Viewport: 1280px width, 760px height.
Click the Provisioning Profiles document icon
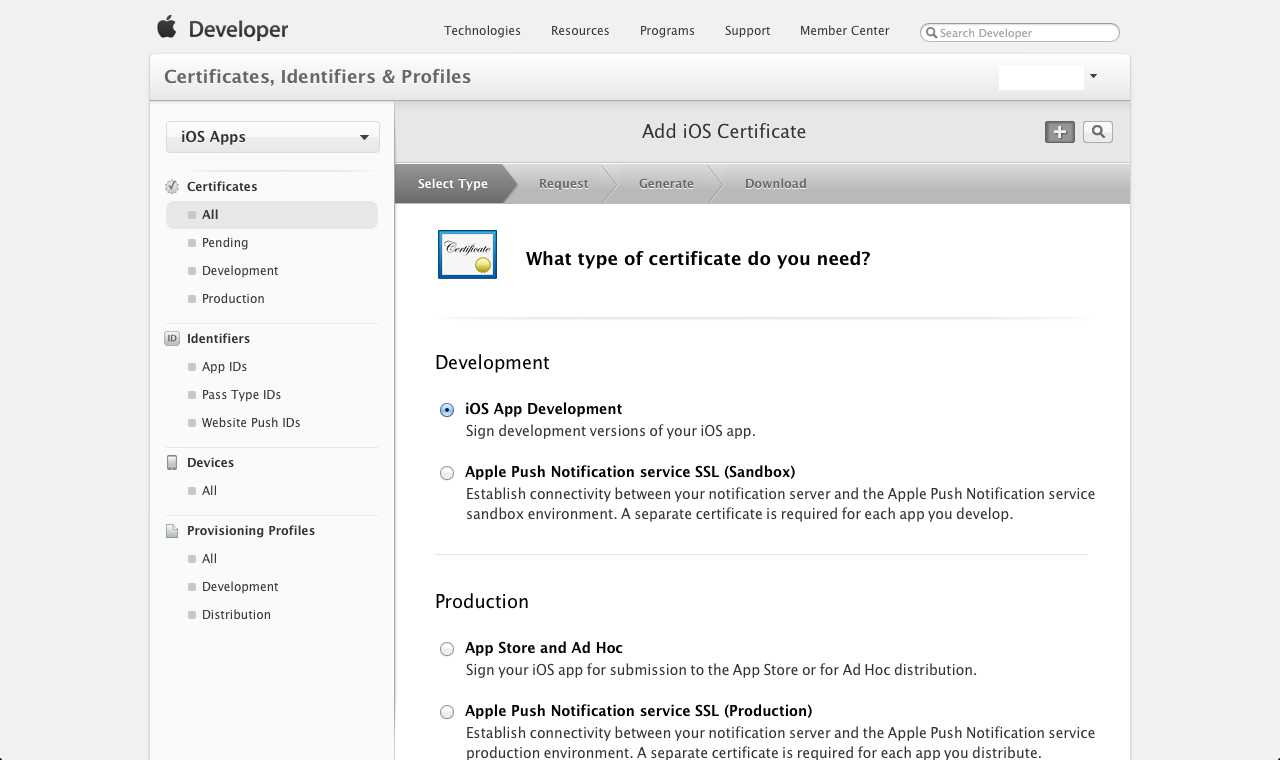172,531
